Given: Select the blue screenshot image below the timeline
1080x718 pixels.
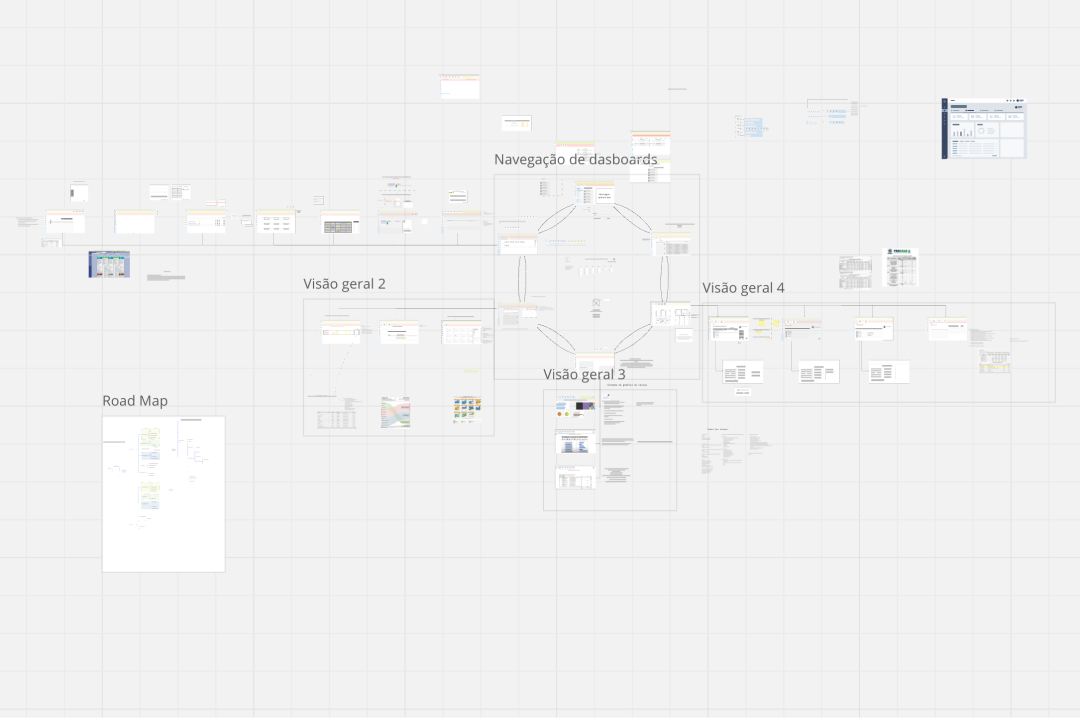Looking at the screenshot, I should 109,264.
